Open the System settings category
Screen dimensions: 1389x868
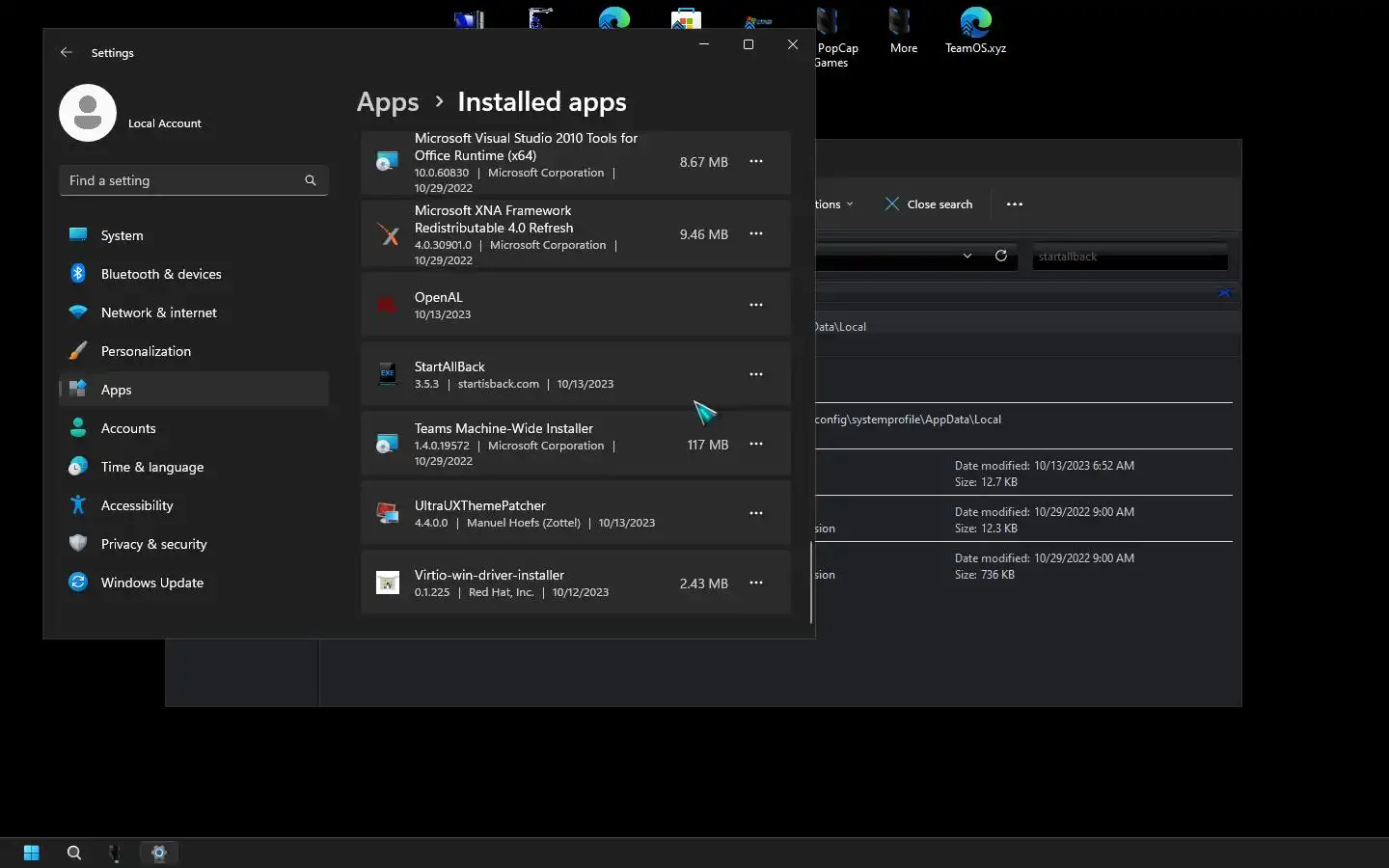[x=194, y=235]
